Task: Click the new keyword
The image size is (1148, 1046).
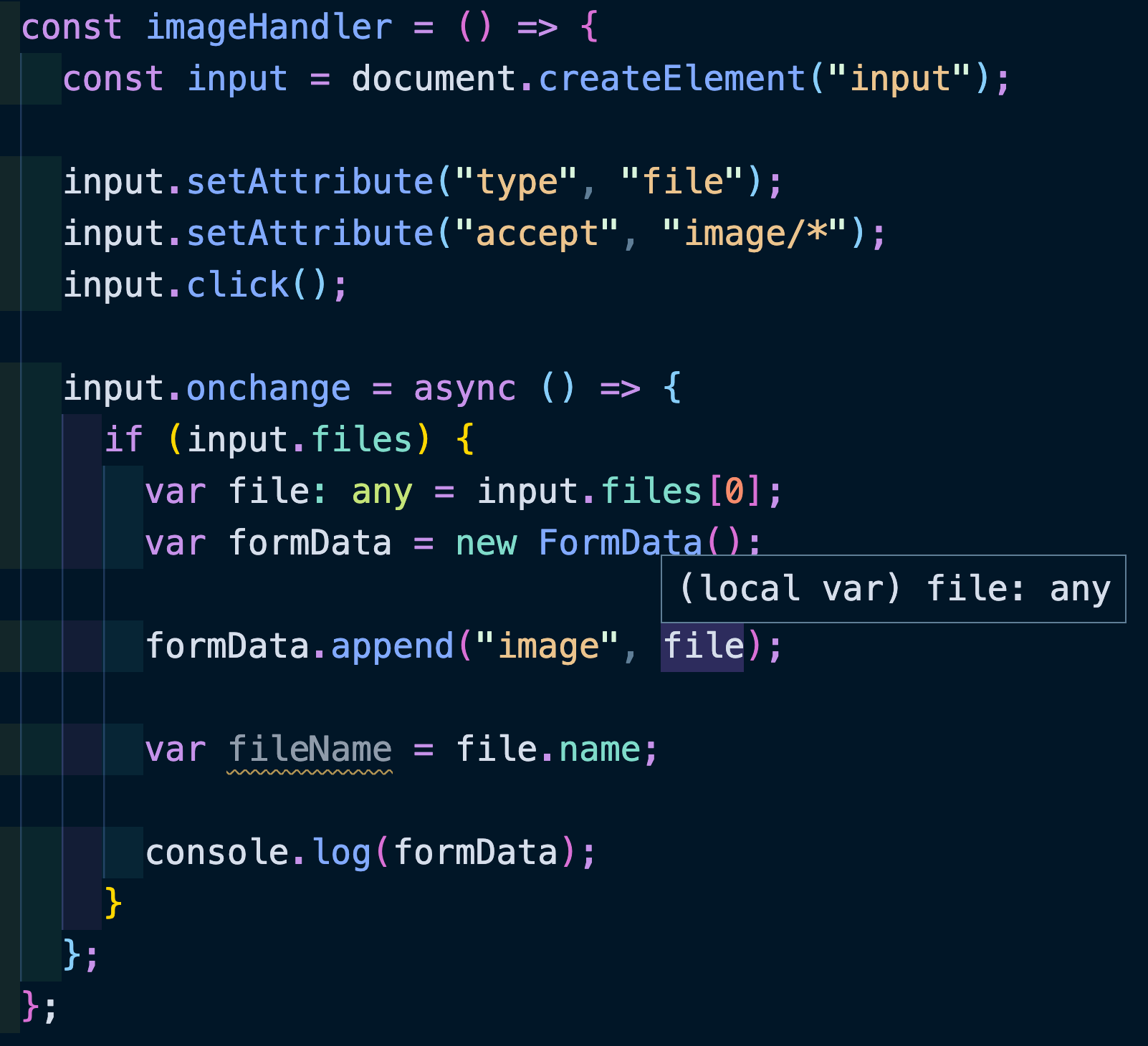Action: (486, 543)
